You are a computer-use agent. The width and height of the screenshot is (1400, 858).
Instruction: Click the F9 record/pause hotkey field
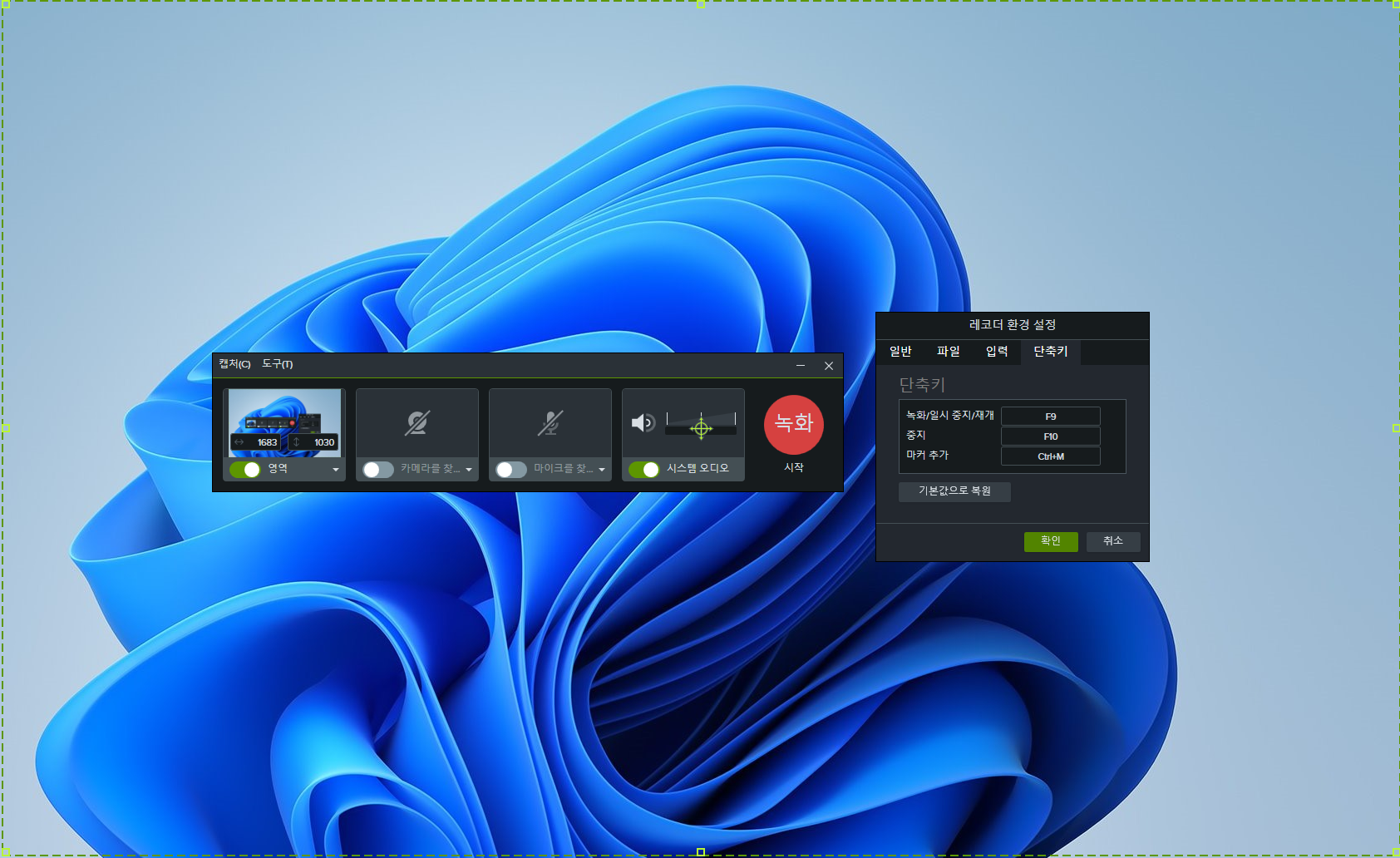click(x=1051, y=417)
